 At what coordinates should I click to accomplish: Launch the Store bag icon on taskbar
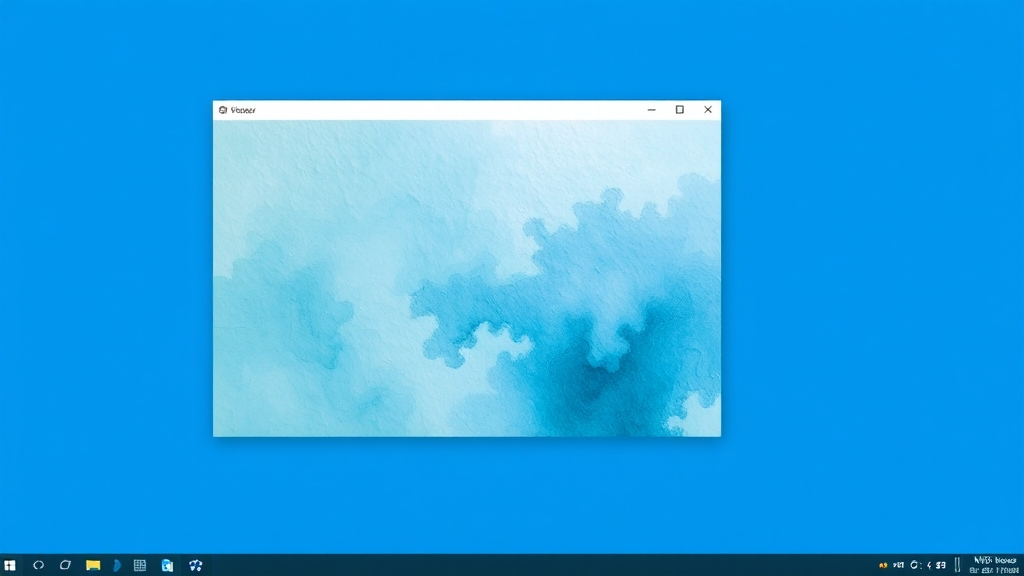[x=167, y=565]
